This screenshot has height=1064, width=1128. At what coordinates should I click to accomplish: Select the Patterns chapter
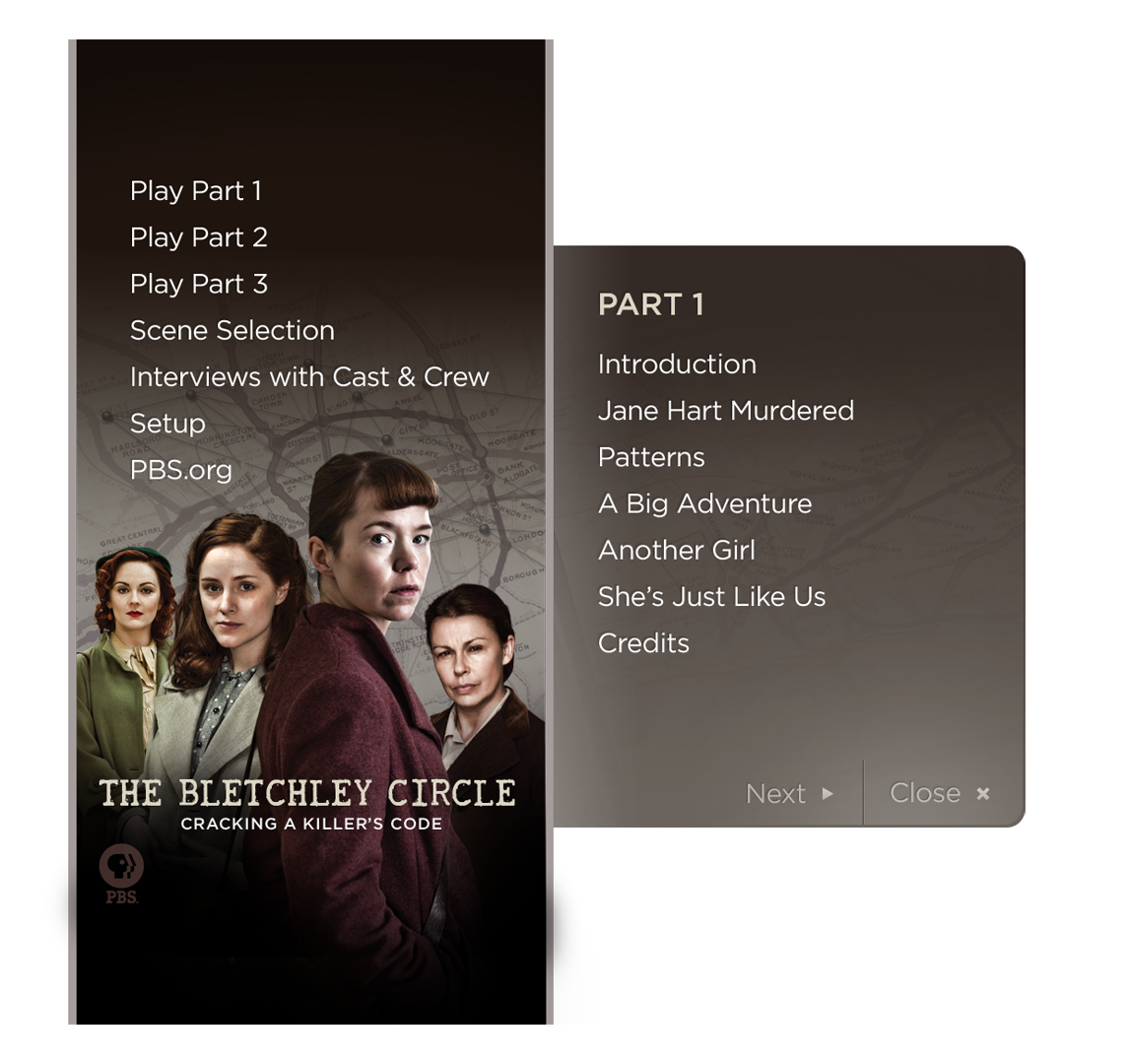pos(651,457)
